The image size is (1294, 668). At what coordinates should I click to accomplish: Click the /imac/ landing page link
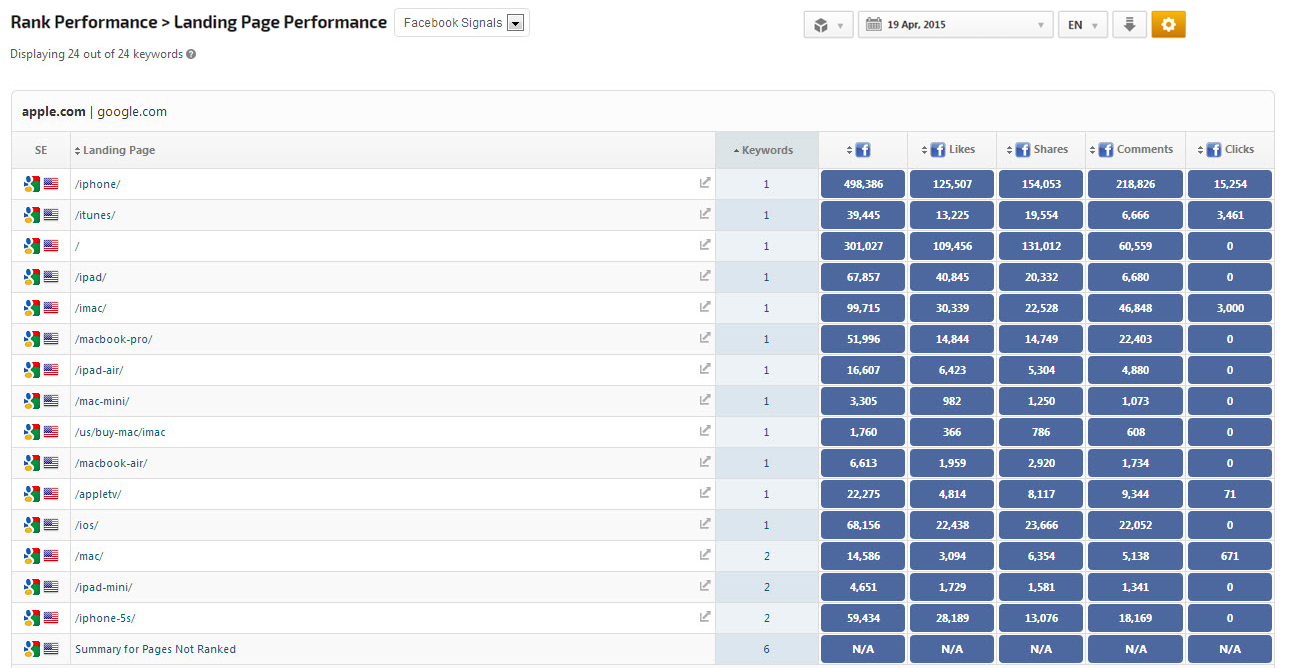91,308
